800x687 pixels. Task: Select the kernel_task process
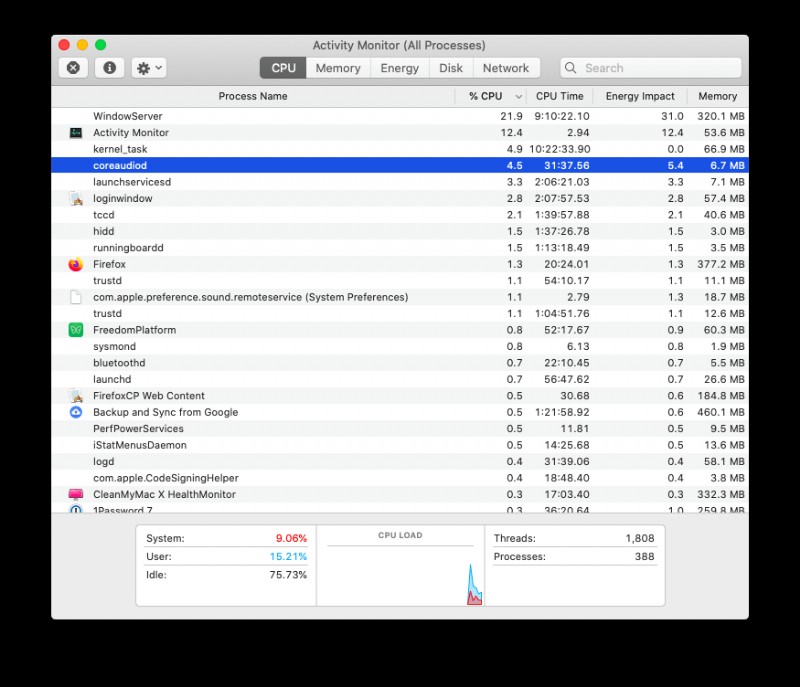click(400, 149)
